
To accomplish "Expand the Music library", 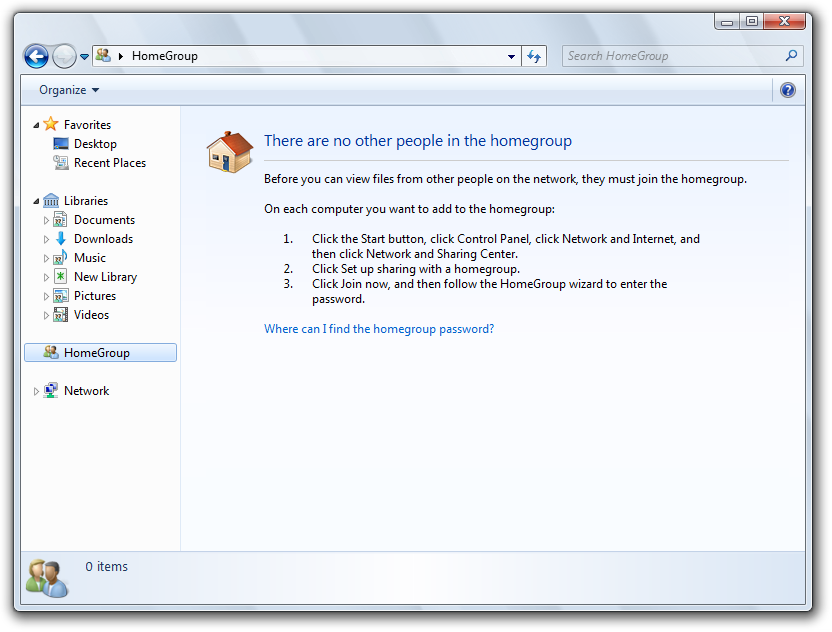I will click(46, 258).
